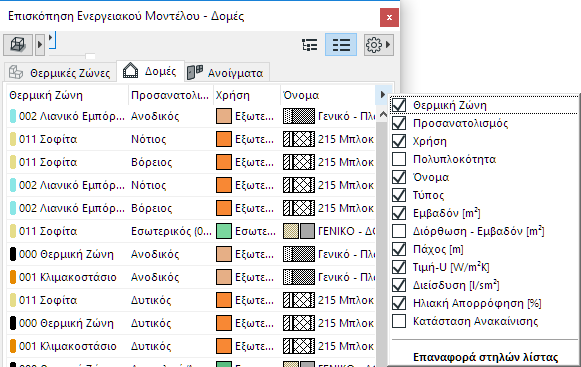Enable Διόρθωση - Εμβαδόν column checkbox
Viewport: 581px width, 367px height.
399,231
